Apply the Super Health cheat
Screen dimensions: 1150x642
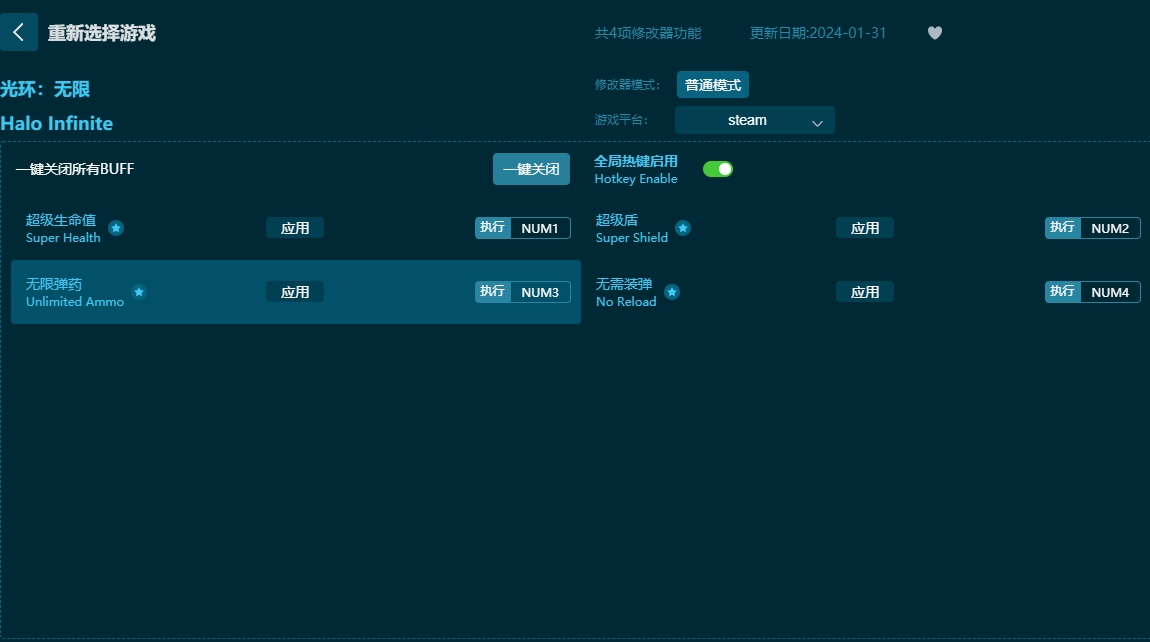294,227
